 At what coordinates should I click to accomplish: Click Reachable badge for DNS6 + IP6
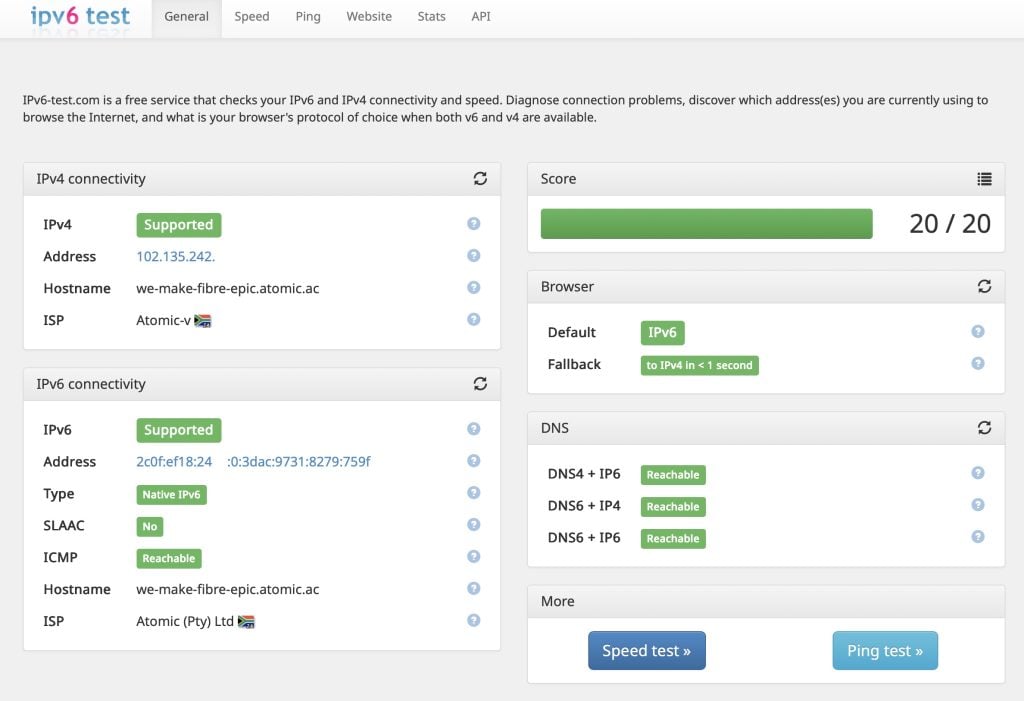click(673, 539)
